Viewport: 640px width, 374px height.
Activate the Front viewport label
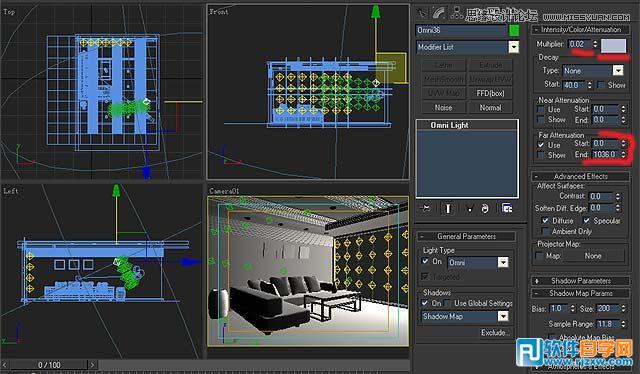pos(219,12)
